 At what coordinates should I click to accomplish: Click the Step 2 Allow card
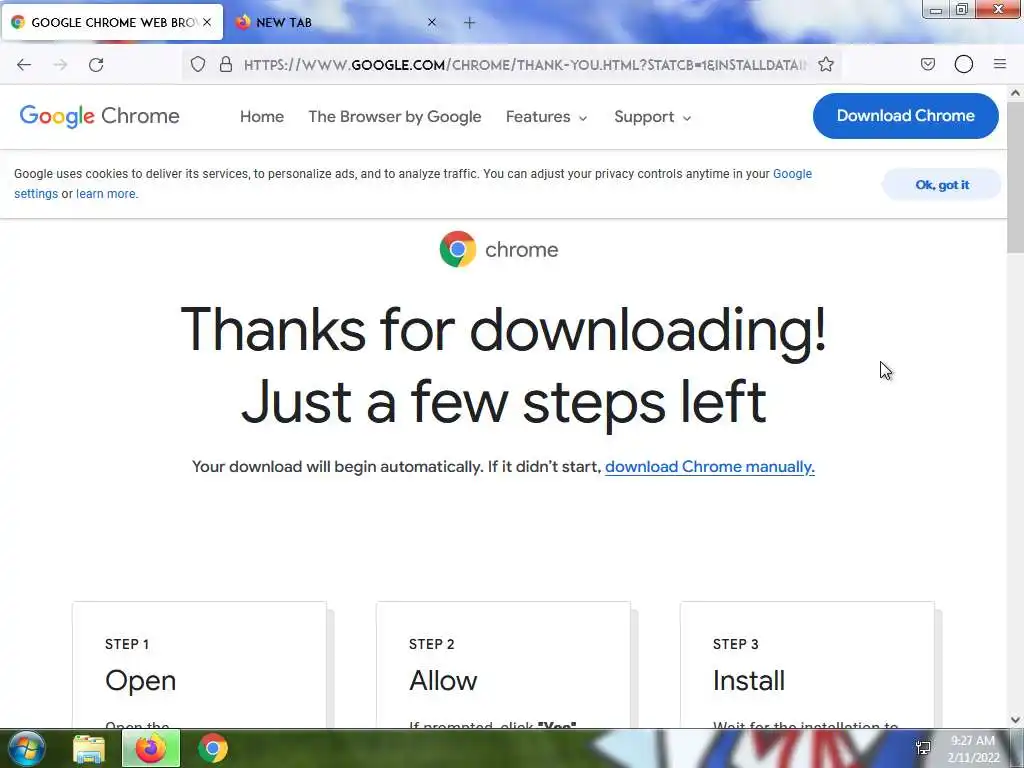[504, 665]
